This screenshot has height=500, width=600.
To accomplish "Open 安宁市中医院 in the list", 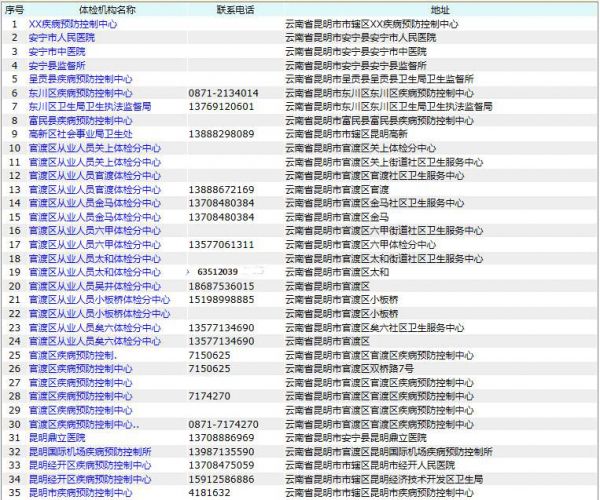I will (x=57, y=50).
